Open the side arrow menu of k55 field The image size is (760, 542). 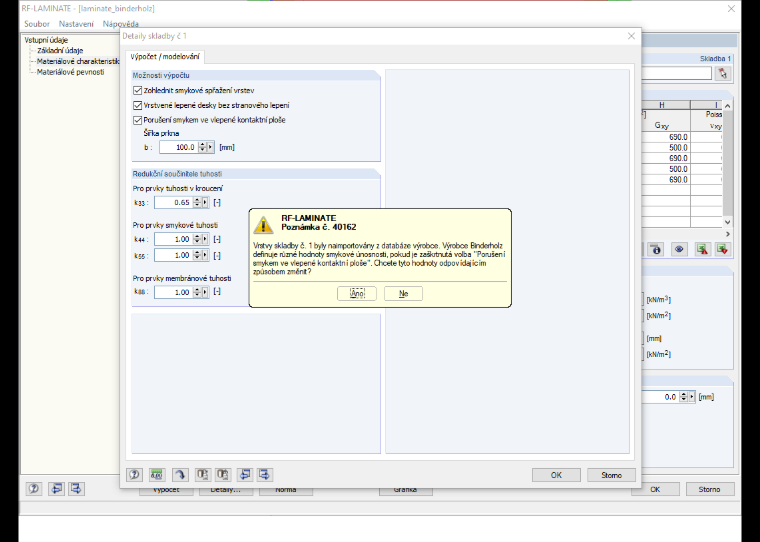point(205,255)
